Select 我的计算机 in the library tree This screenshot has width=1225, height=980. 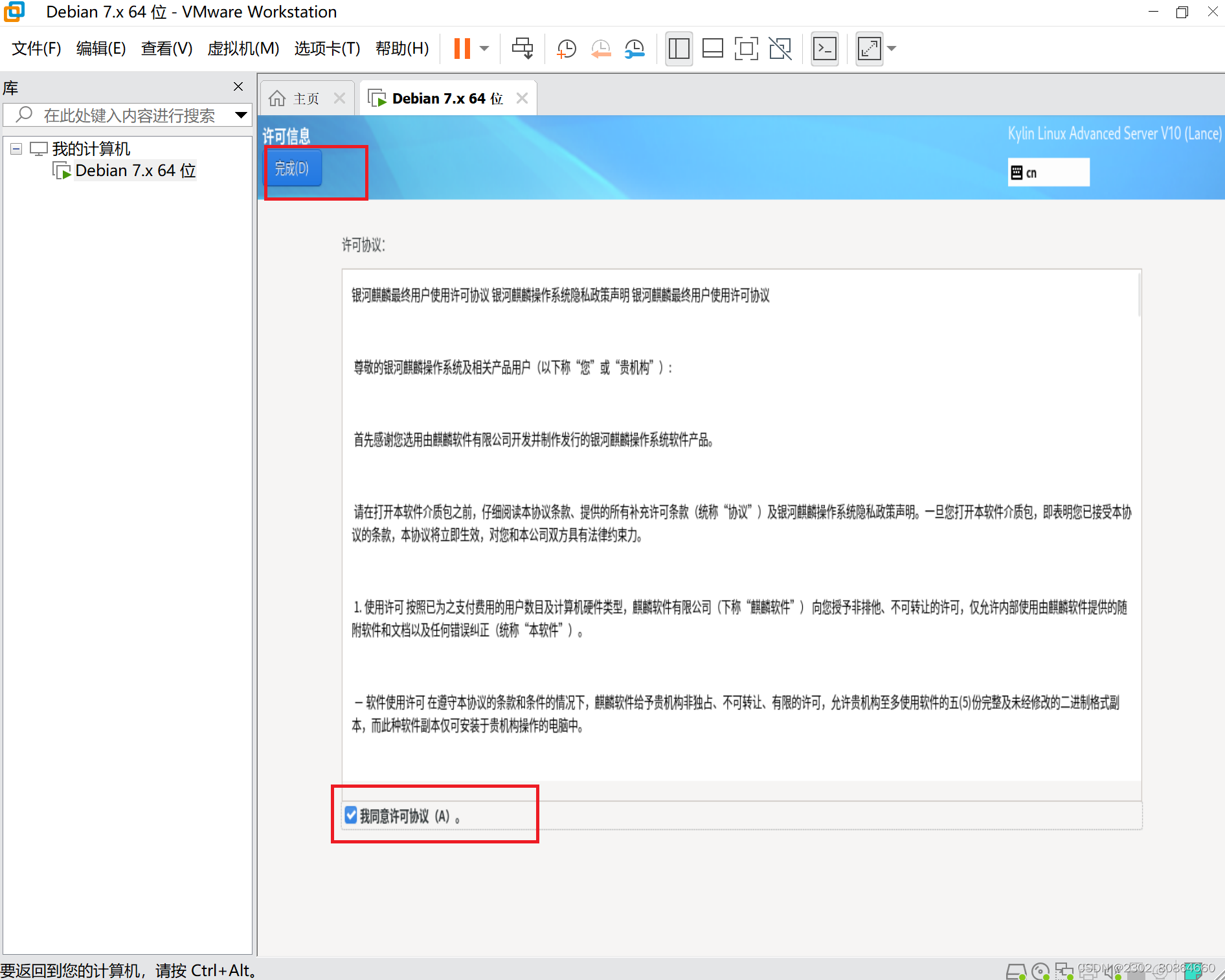click(91, 149)
